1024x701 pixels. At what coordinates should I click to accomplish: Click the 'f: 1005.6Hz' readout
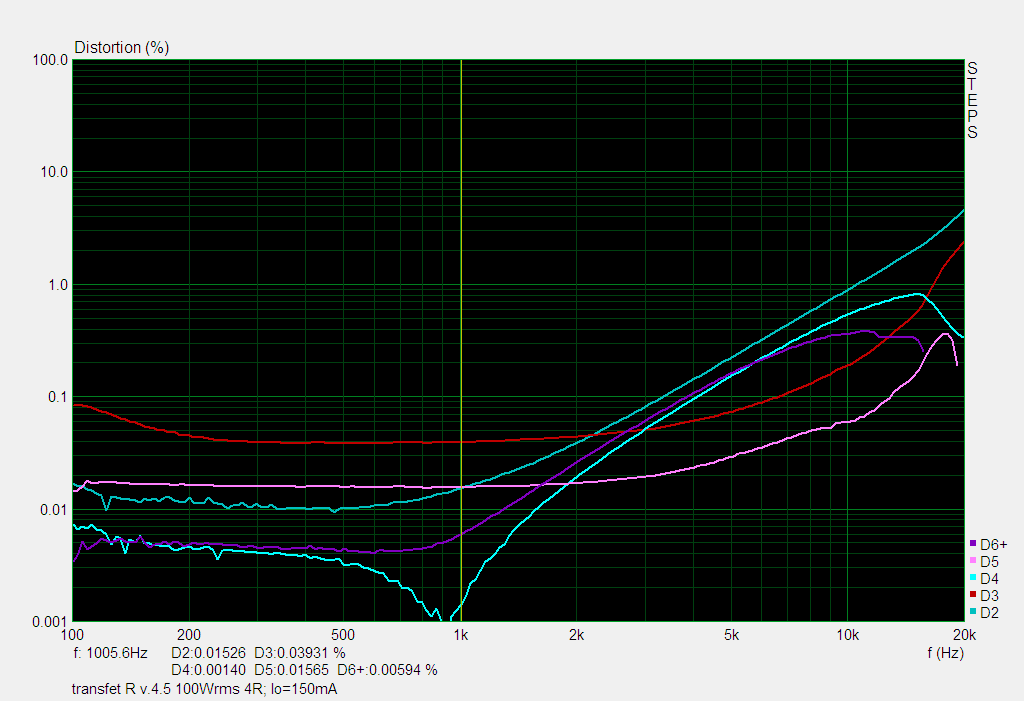[x=110, y=653]
